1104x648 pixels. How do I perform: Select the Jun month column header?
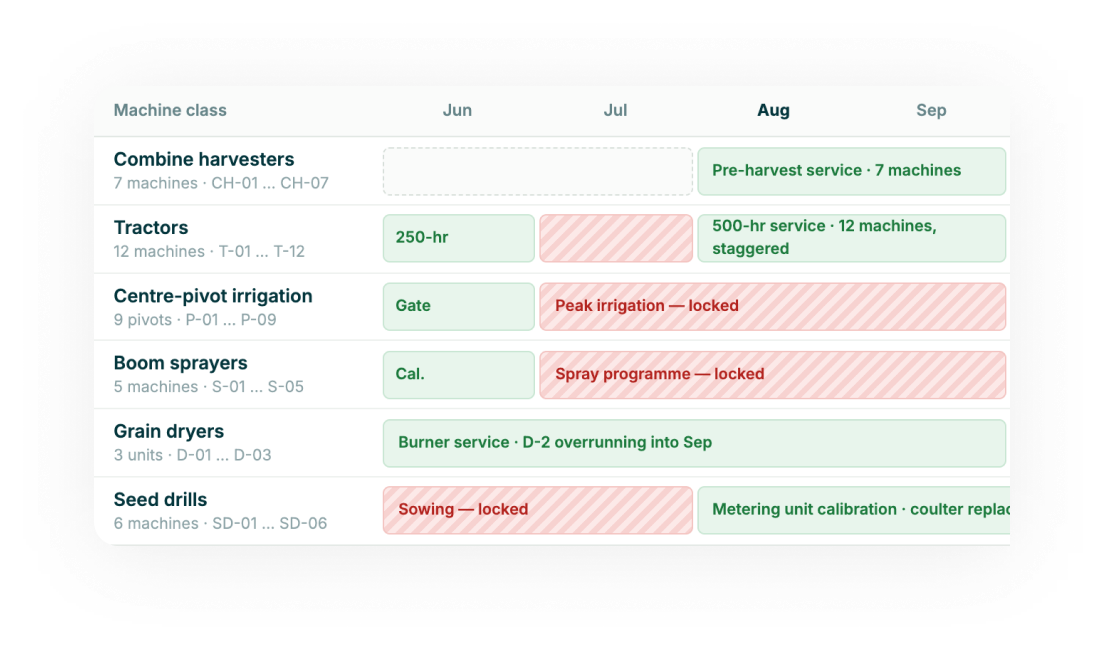click(457, 111)
